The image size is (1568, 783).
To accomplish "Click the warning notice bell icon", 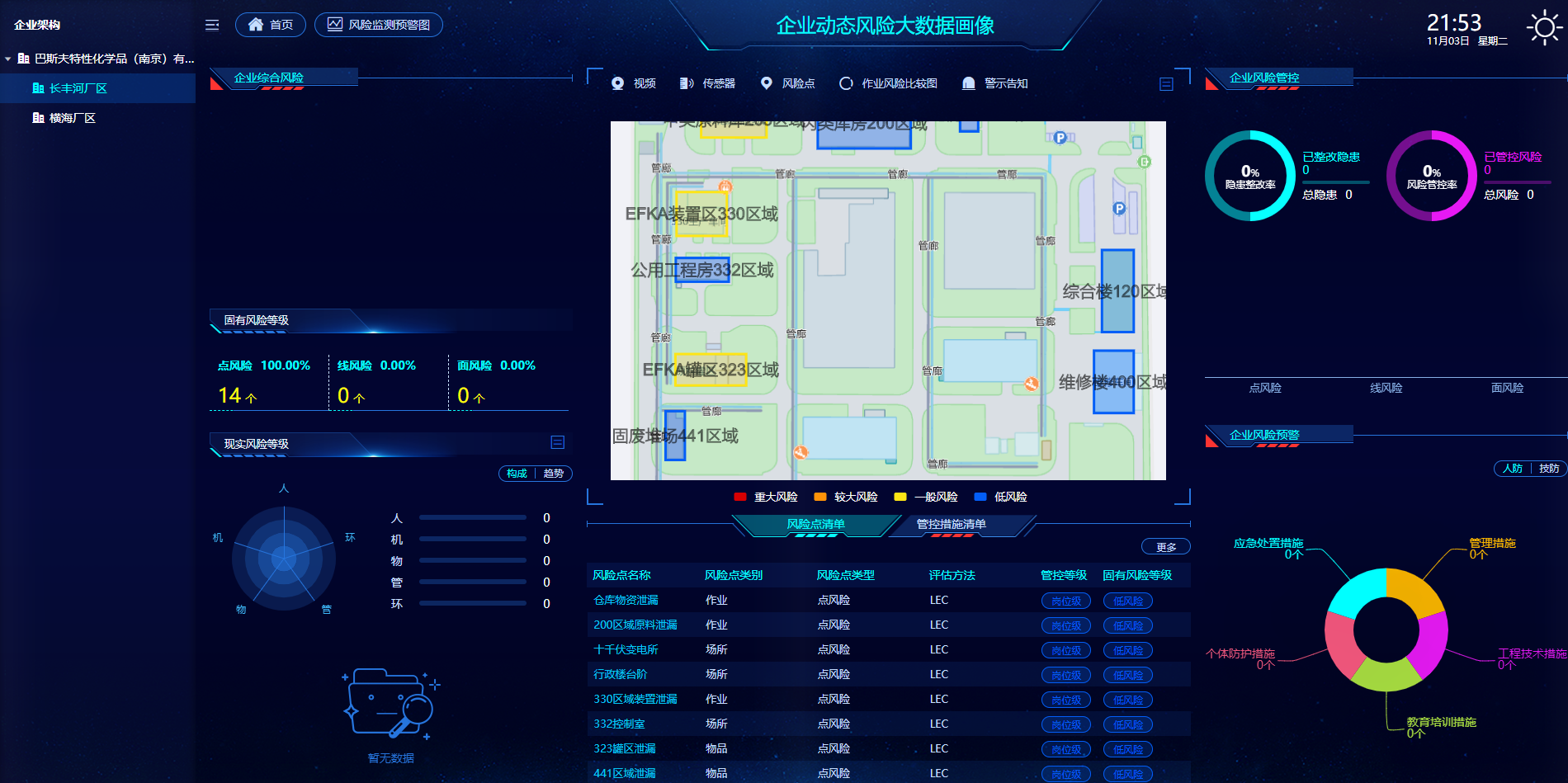I will (969, 83).
